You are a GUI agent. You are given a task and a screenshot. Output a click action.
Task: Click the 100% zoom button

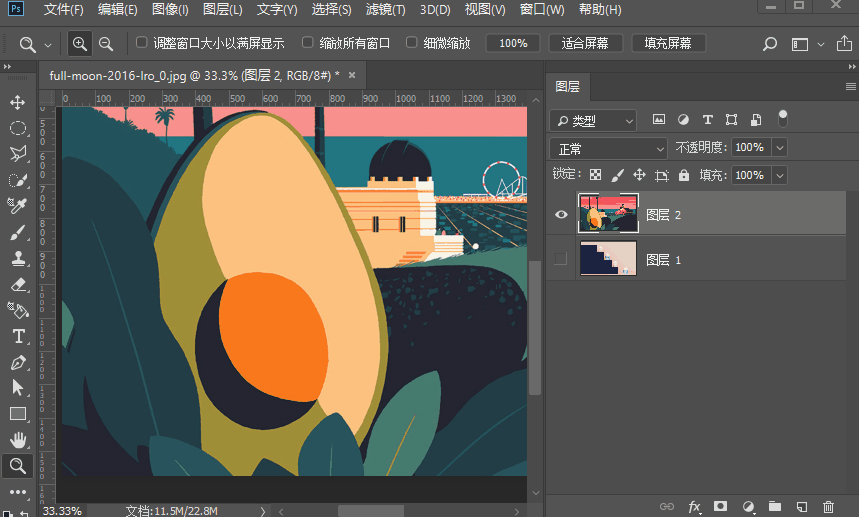(513, 43)
